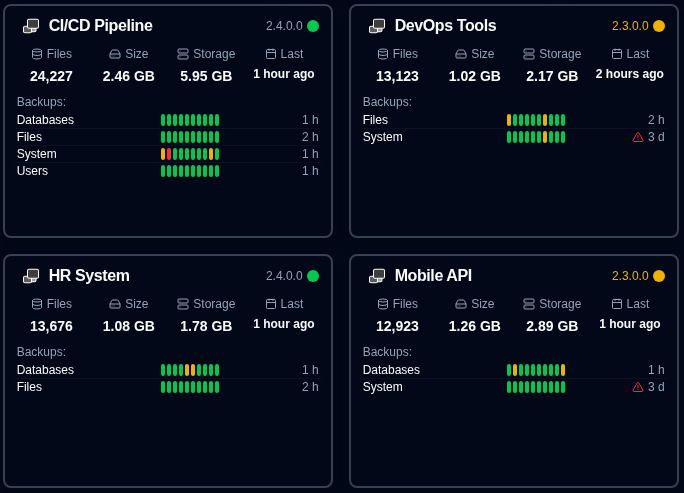Click the Storage icon in HR System card
The width and height of the screenshot is (684, 493).
[x=183, y=304]
